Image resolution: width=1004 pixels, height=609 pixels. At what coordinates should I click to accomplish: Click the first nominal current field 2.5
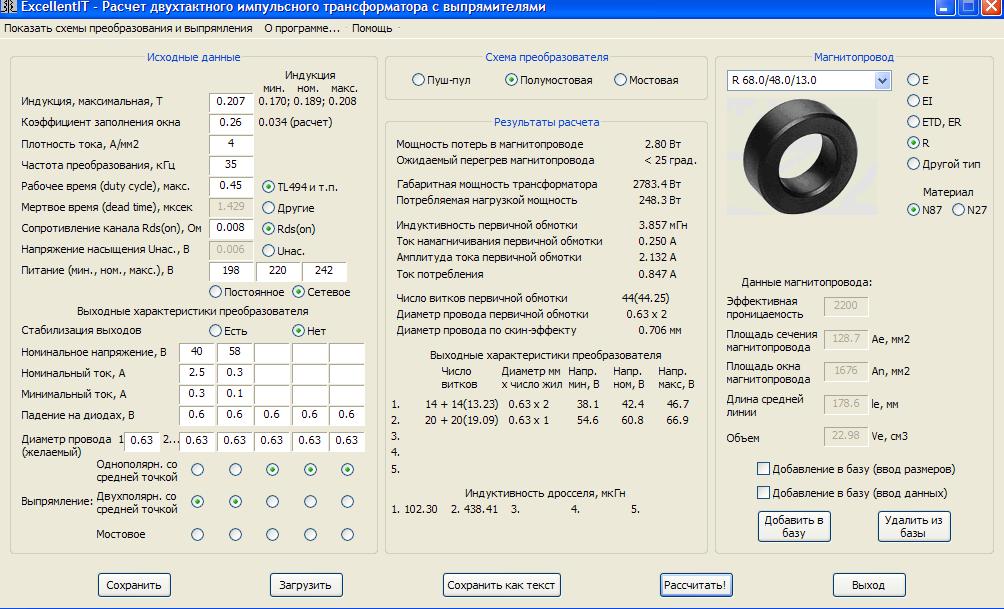[x=197, y=373]
